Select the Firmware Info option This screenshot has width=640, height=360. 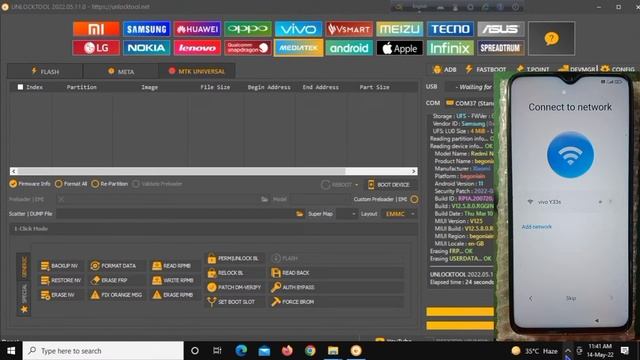point(30,184)
